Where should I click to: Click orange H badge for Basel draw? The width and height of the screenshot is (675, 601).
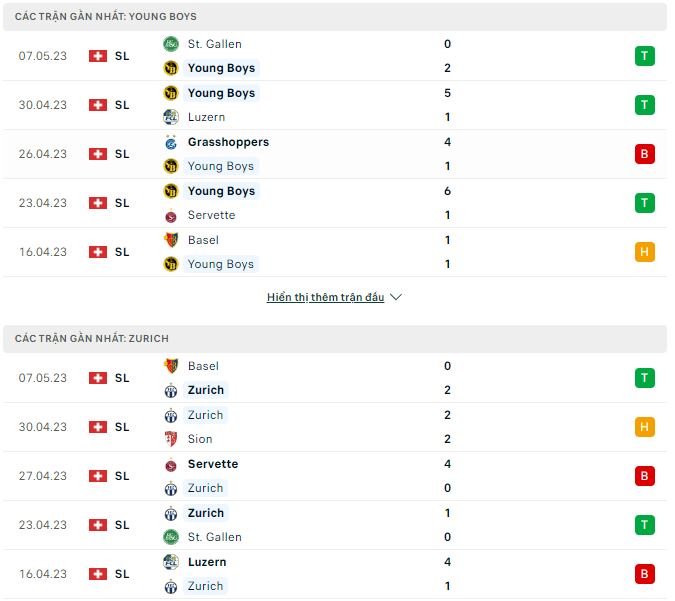(x=645, y=252)
